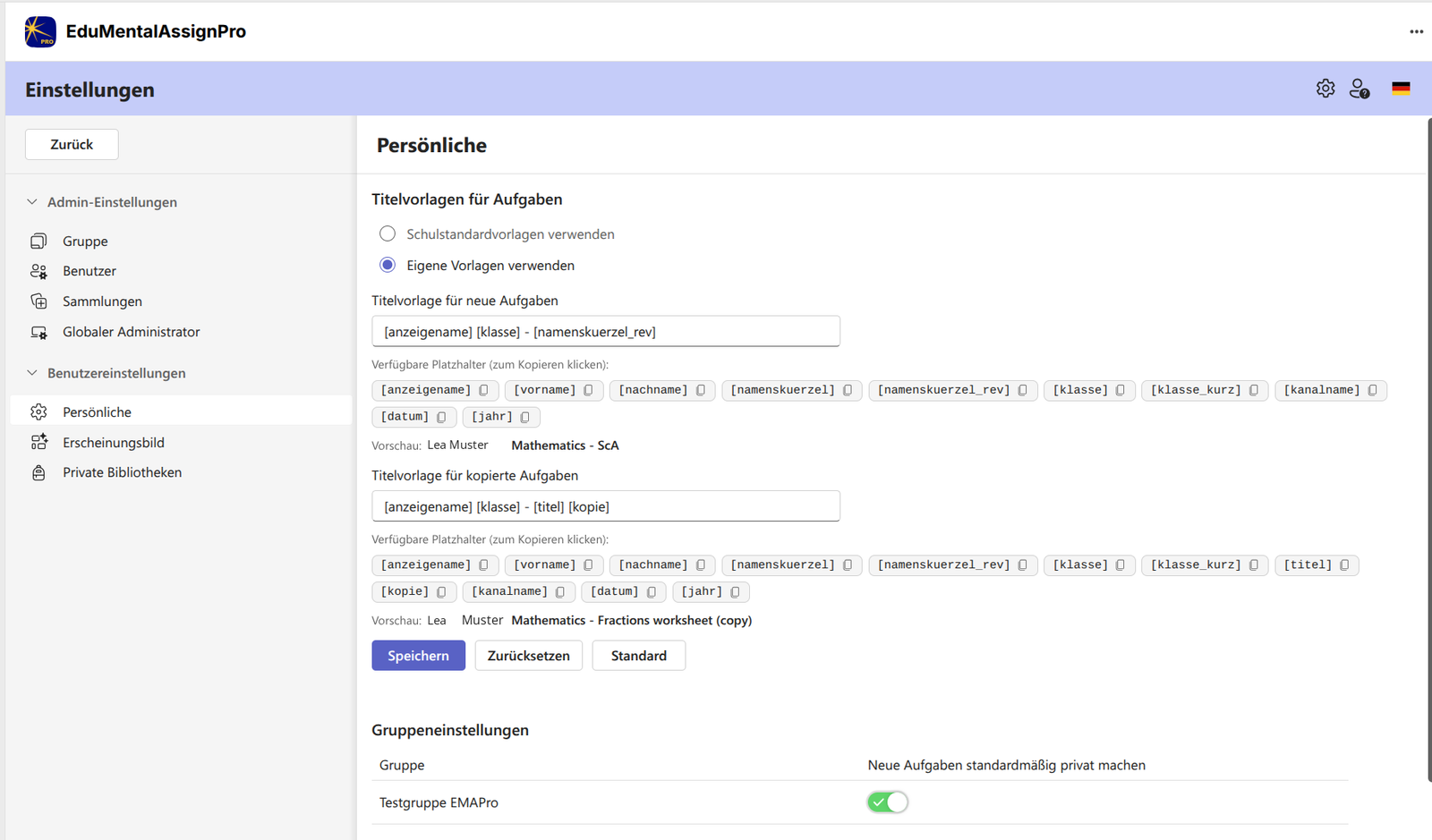1432x840 pixels.
Task: Select Eigene Vorlagen verwenden radio option
Action: [388, 265]
